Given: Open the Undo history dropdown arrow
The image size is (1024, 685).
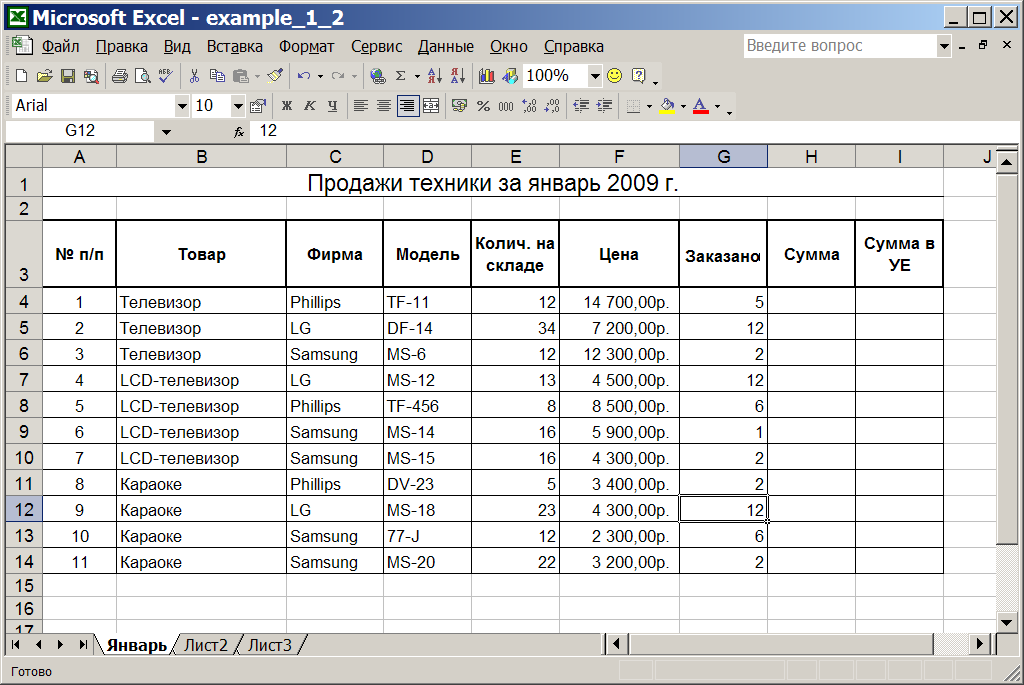Looking at the screenshot, I should click(320, 76).
